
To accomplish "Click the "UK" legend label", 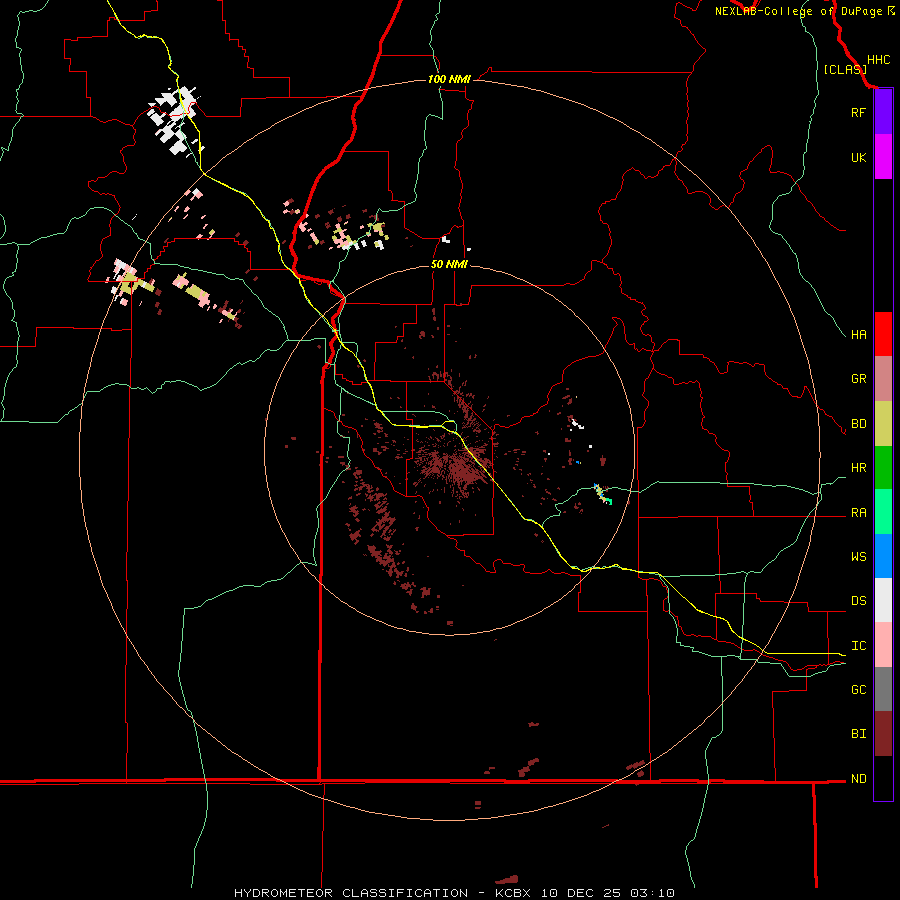I will click(858, 157).
